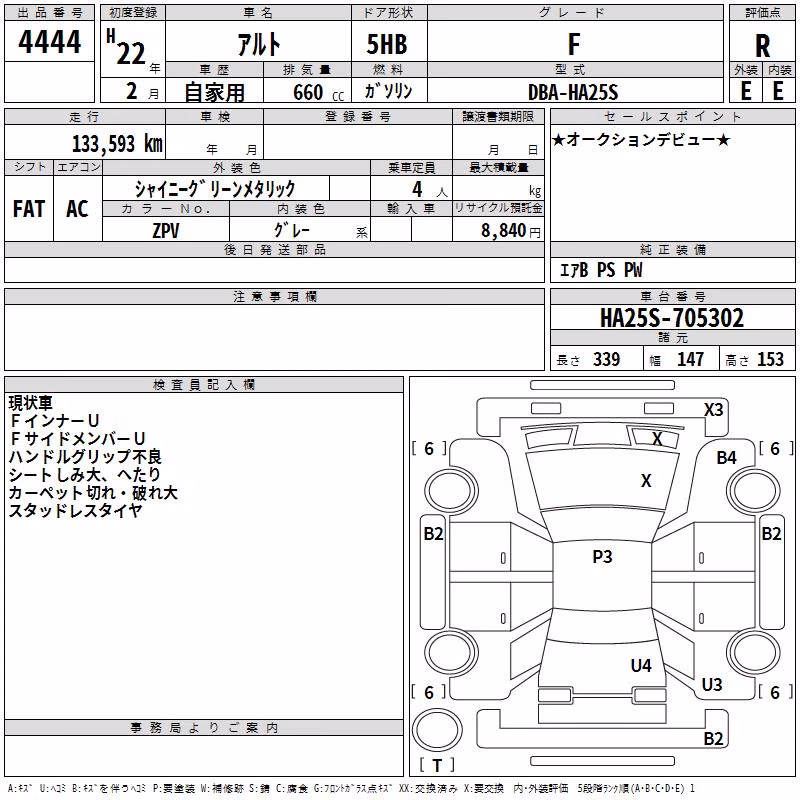The height and width of the screenshot is (800, 800).
Task: Select mileage 133,593 km
Action: 117,143
